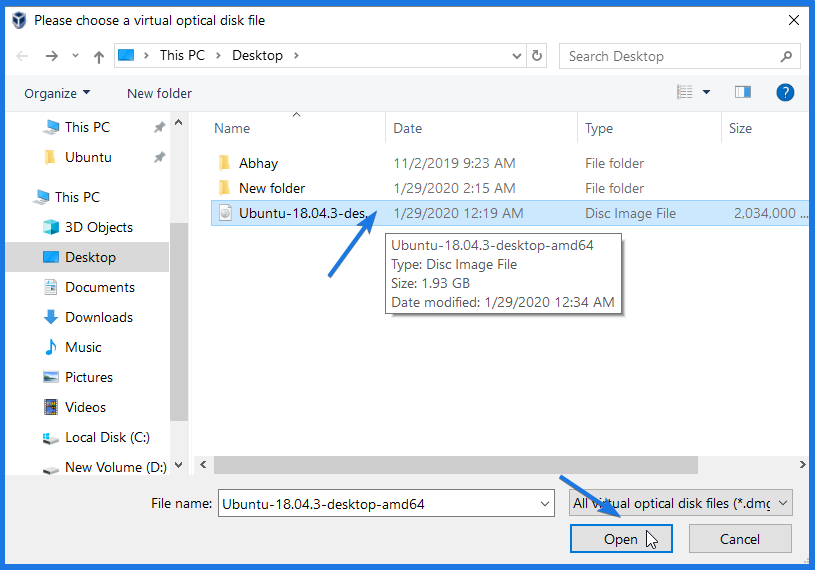Go back using the back arrow
The image size is (815, 570).
(x=22, y=56)
